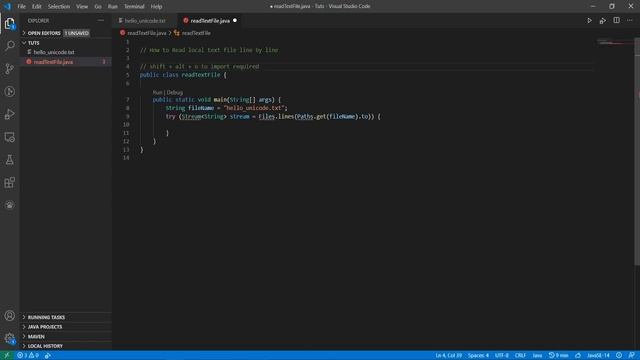Click line number 10 in gutter
The height and width of the screenshot is (360, 640).
pyautogui.click(x=126, y=124)
